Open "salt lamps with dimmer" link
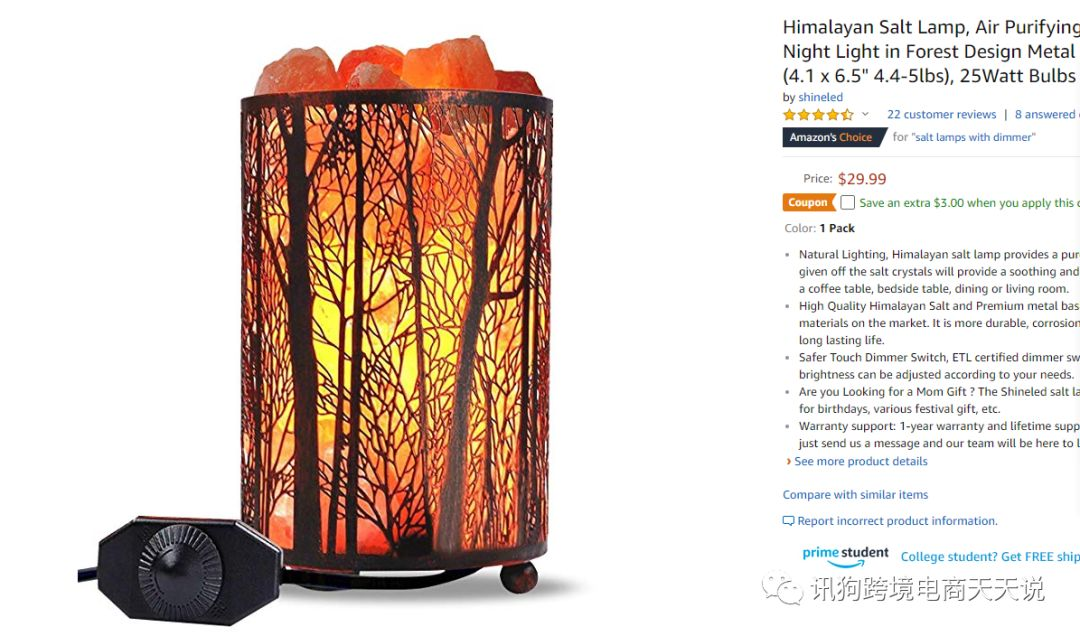Viewport: 1080px width, 636px height. [973, 137]
